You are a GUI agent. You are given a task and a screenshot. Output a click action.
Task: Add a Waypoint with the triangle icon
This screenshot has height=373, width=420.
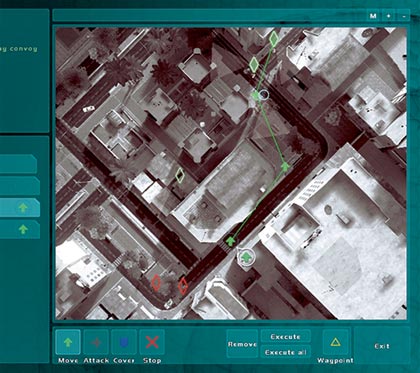click(335, 342)
